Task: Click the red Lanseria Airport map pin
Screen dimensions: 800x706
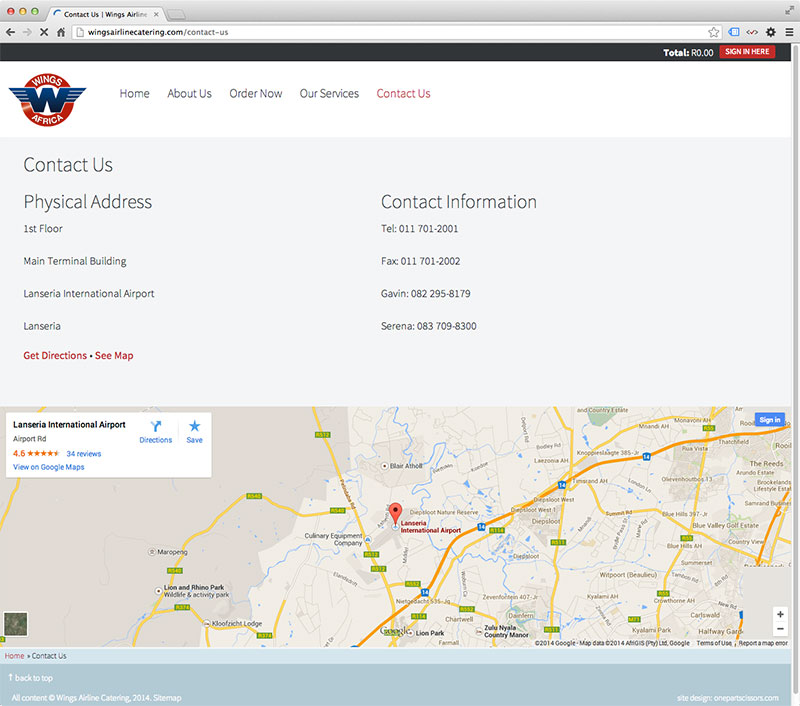Action: (x=395, y=514)
